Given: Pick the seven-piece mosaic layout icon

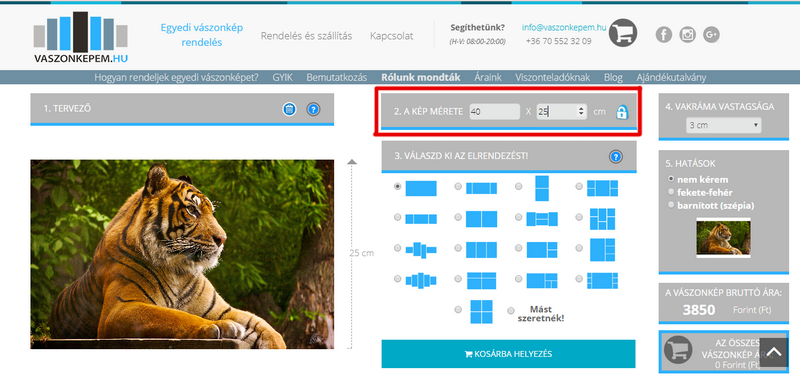Looking at the screenshot, I should [603, 219].
